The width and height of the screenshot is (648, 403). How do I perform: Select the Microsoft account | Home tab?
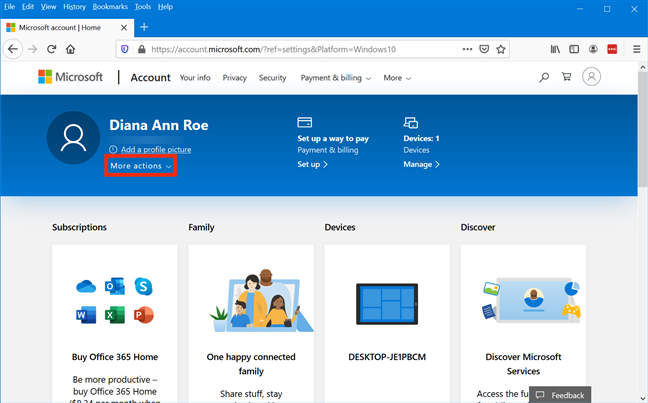tap(67, 28)
